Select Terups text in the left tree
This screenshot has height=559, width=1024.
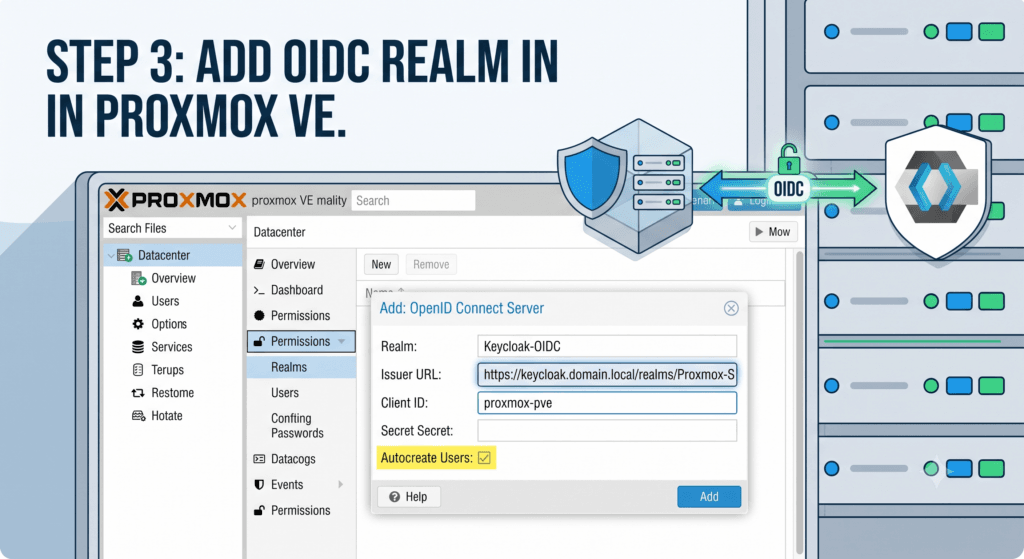[x=167, y=370]
